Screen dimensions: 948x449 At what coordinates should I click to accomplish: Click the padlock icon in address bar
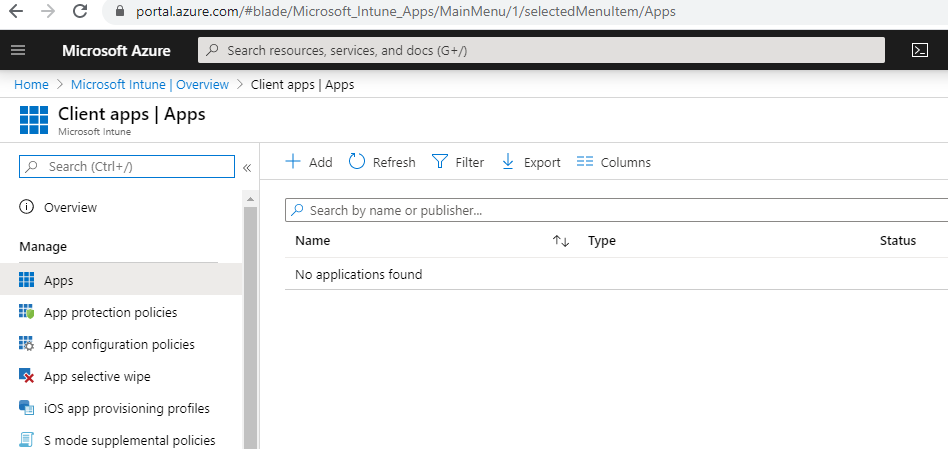[120, 11]
